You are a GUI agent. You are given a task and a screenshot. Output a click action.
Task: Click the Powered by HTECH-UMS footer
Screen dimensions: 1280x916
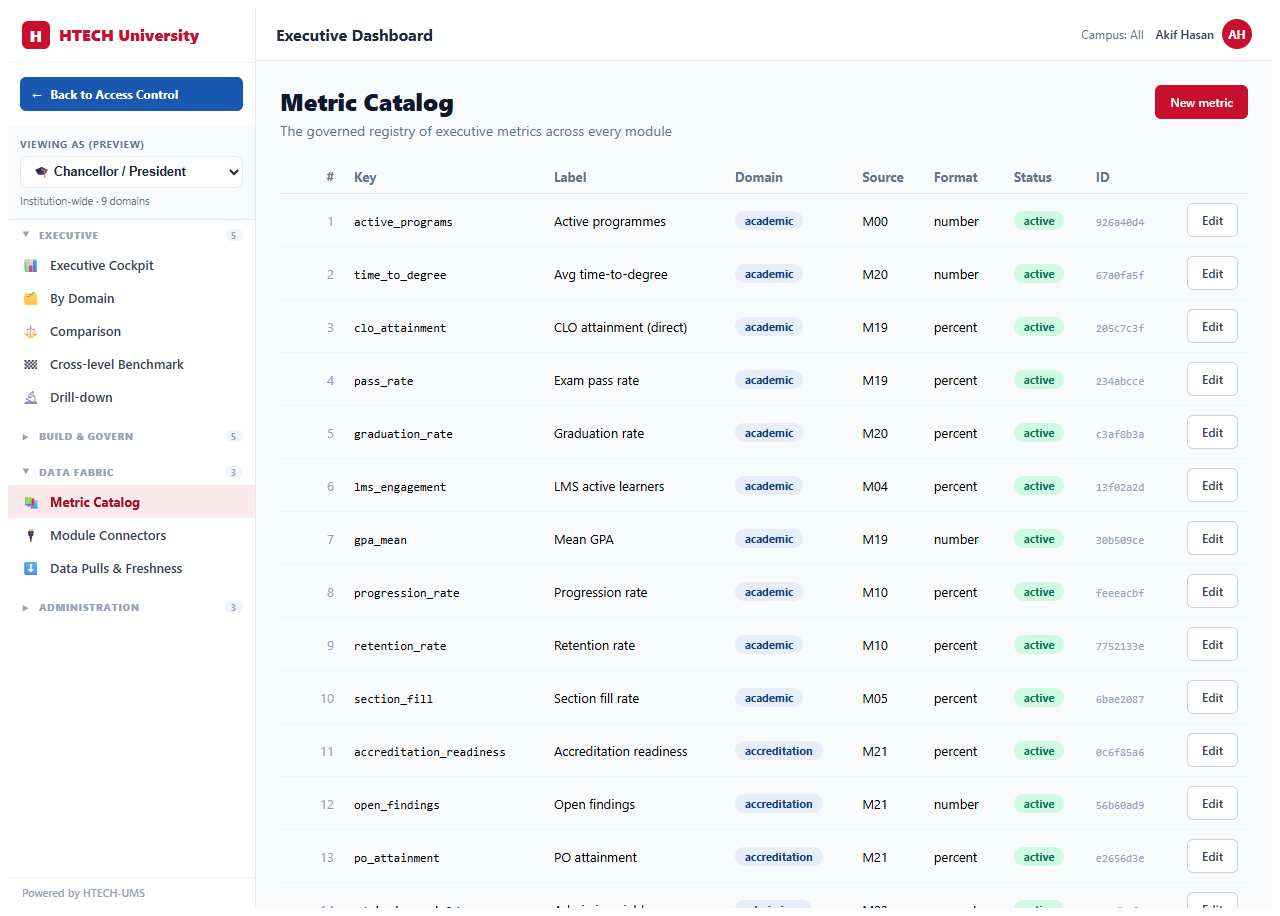[x=83, y=893]
